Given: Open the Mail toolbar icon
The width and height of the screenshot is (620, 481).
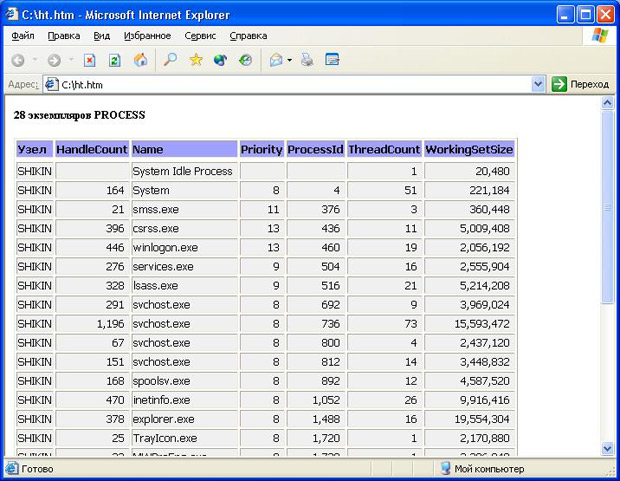Looking at the screenshot, I should click(x=275, y=60).
